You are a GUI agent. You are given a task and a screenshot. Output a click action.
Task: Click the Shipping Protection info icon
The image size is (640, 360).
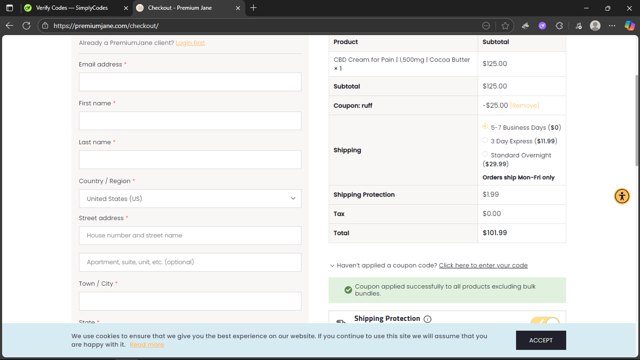point(427,319)
